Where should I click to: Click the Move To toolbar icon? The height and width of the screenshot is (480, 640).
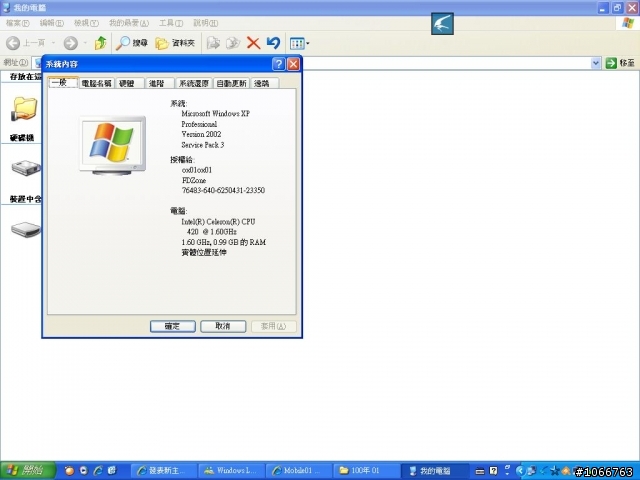coord(213,43)
